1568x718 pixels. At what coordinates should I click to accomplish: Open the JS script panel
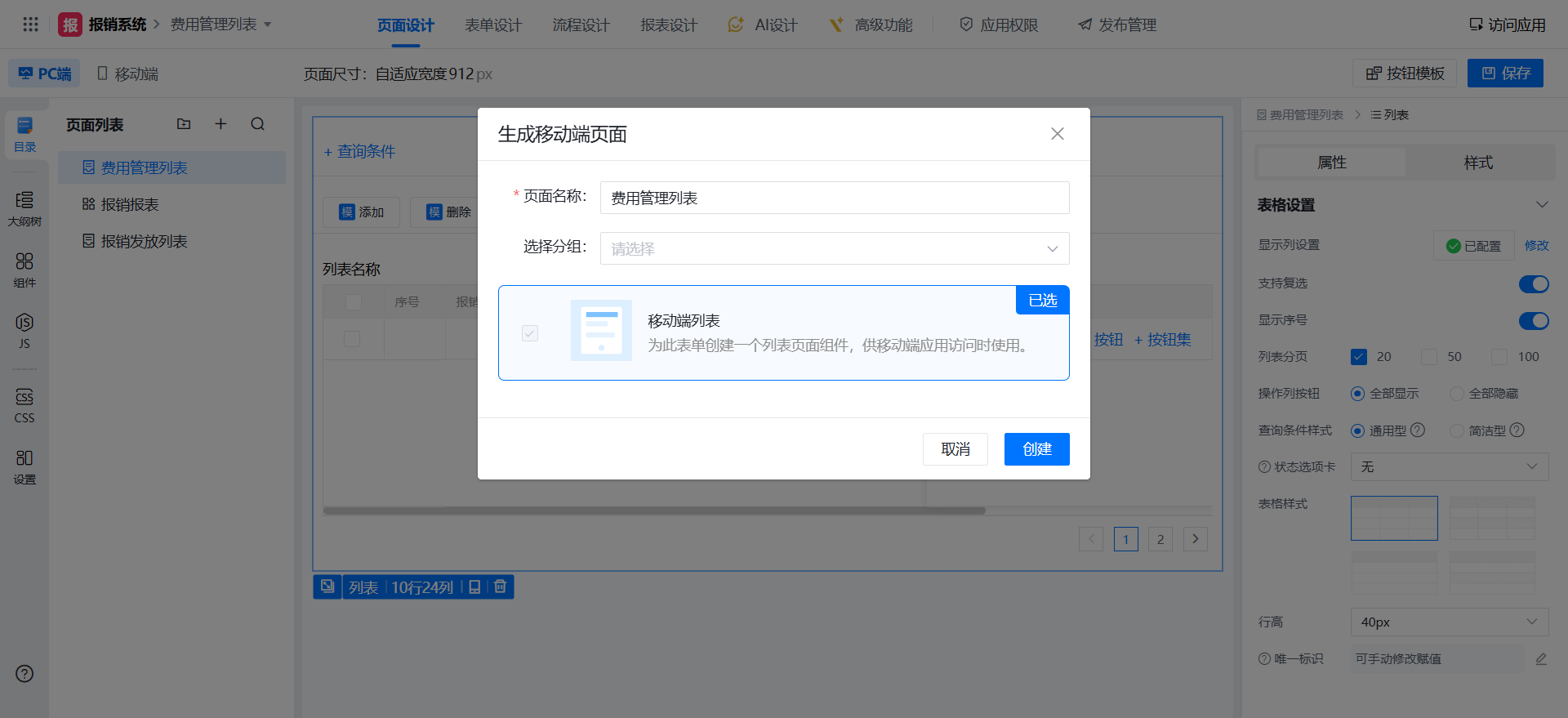24,330
